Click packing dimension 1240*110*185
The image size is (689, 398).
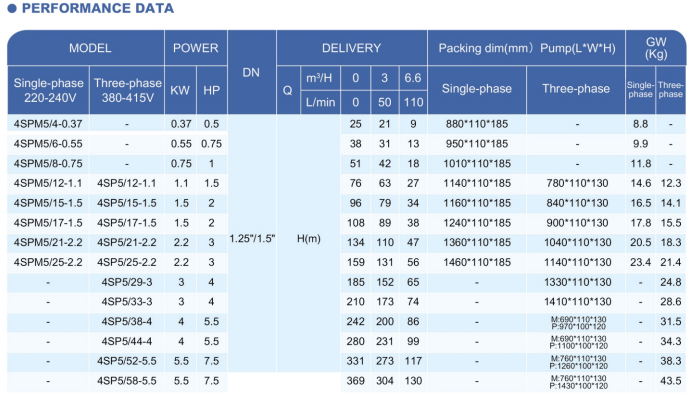(x=477, y=223)
